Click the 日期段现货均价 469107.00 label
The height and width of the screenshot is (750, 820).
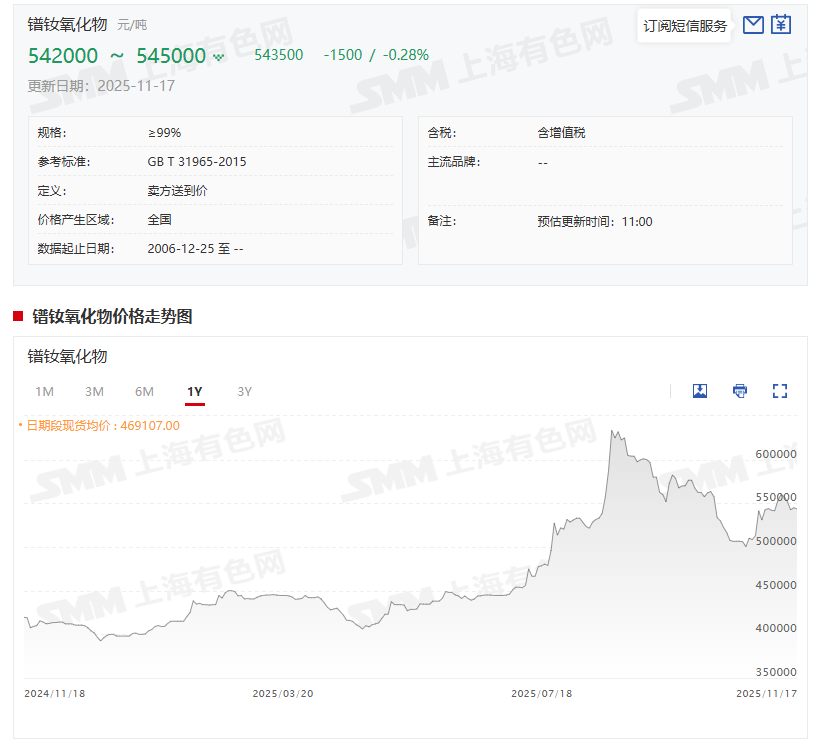[102, 426]
